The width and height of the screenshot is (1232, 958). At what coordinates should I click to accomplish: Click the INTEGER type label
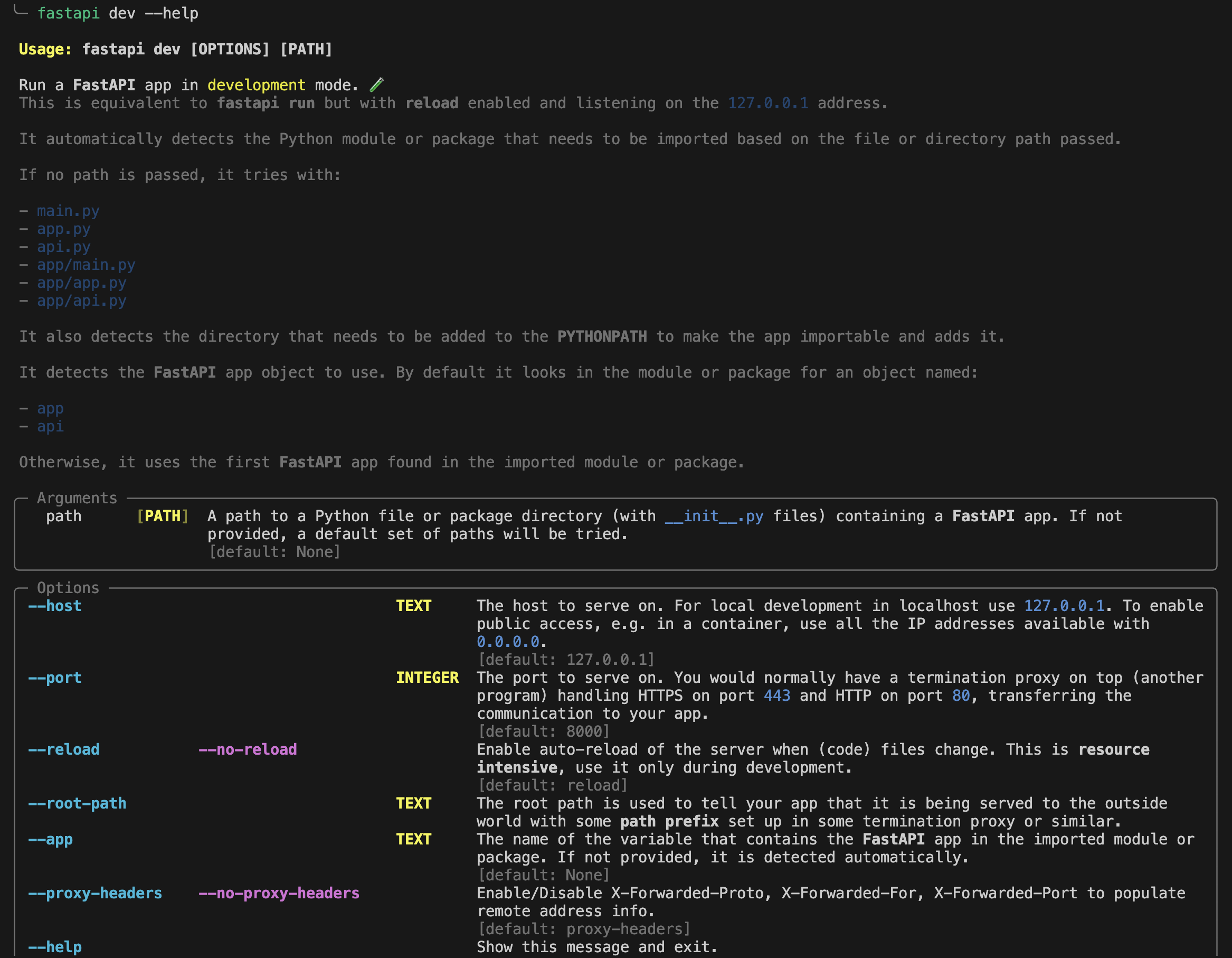[427, 678]
